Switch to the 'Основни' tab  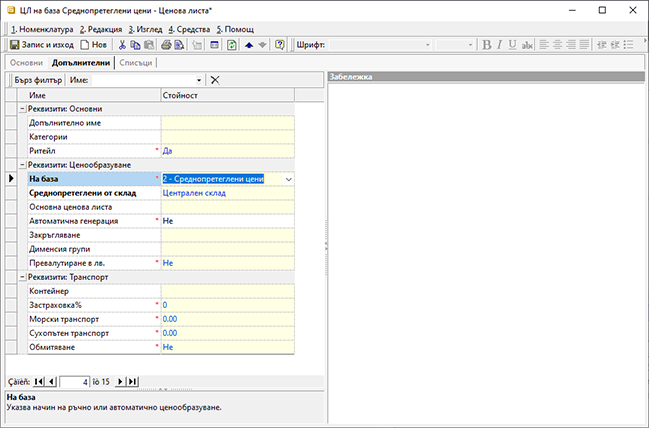(27, 62)
